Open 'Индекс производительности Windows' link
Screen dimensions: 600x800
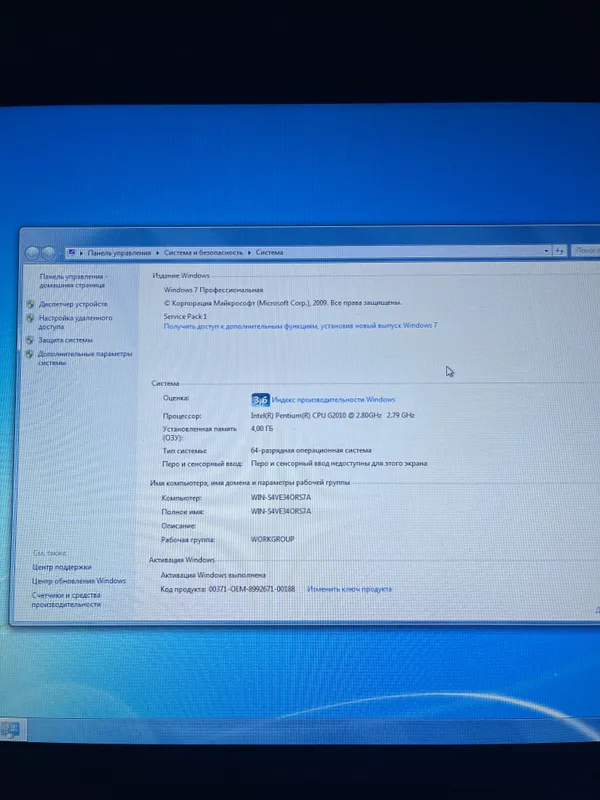coord(333,399)
